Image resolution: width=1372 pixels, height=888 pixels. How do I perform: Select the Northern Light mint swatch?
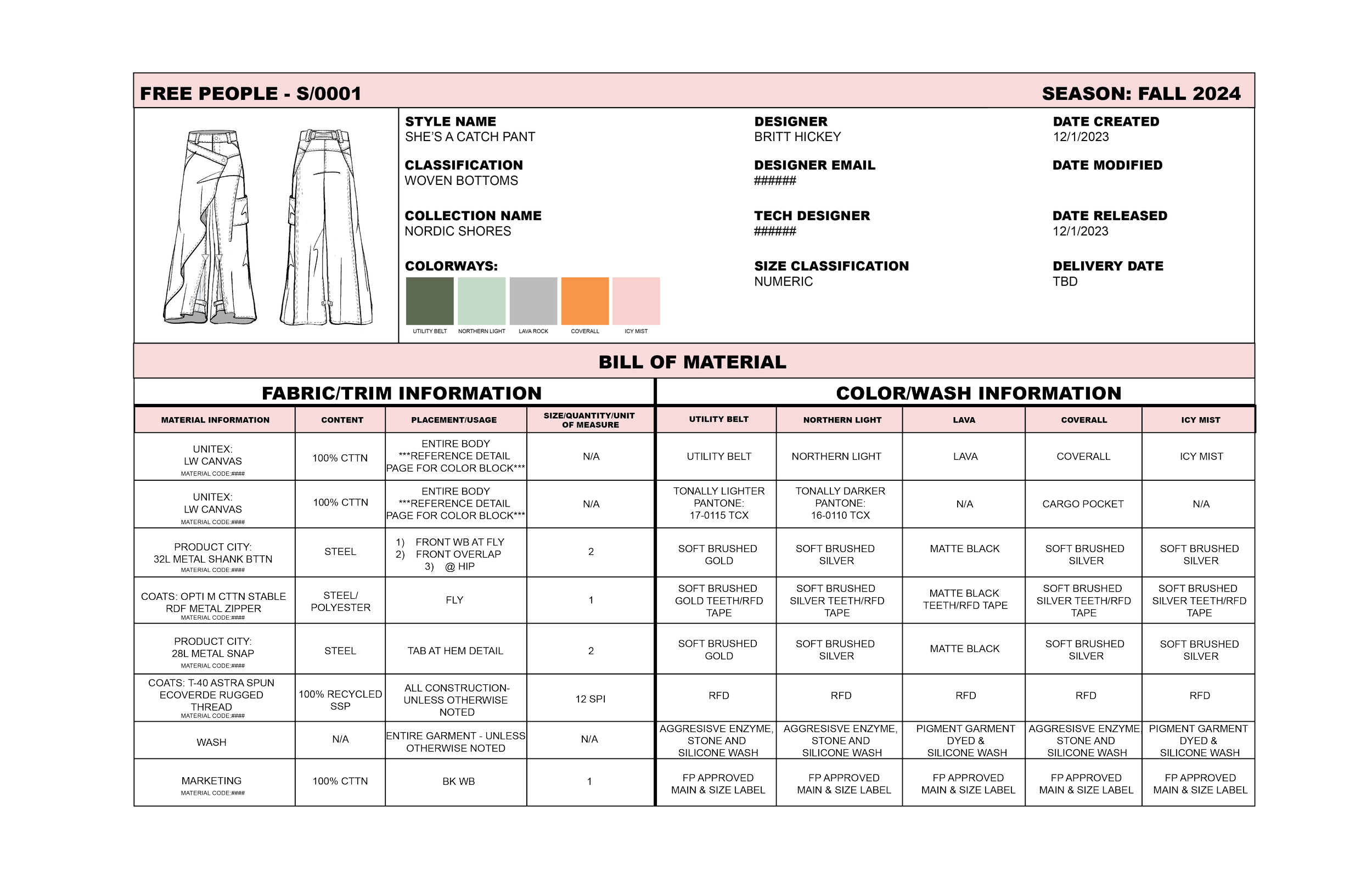coord(481,301)
